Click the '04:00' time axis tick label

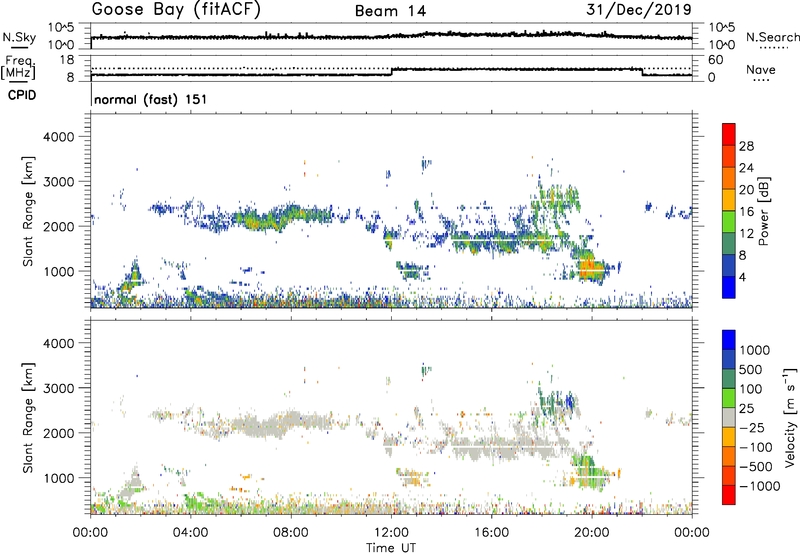coord(191,533)
